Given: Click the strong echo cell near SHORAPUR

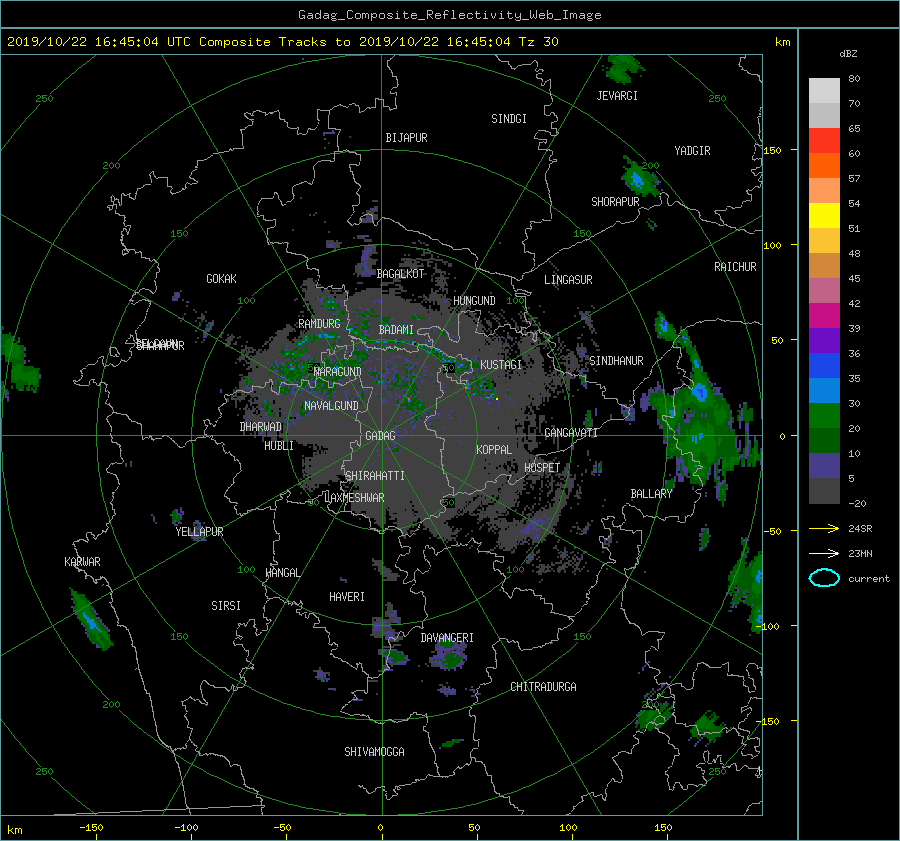Looking at the screenshot, I should (639, 177).
